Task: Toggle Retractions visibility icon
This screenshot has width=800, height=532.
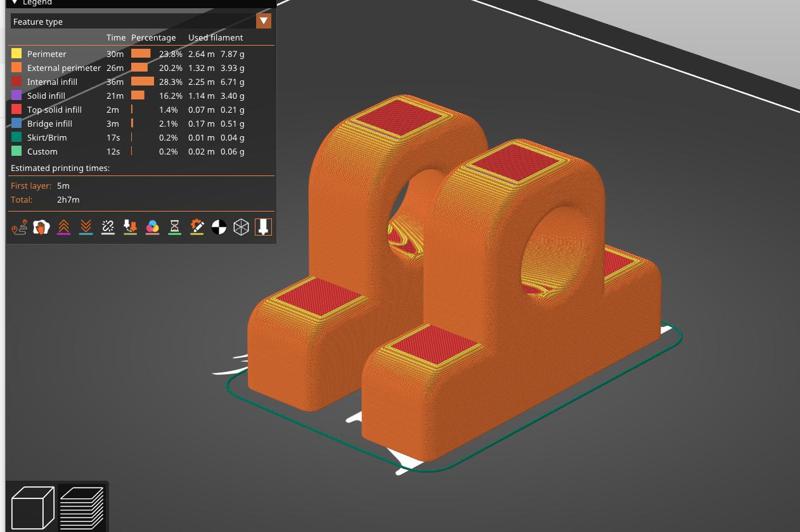Action: point(64,226)
